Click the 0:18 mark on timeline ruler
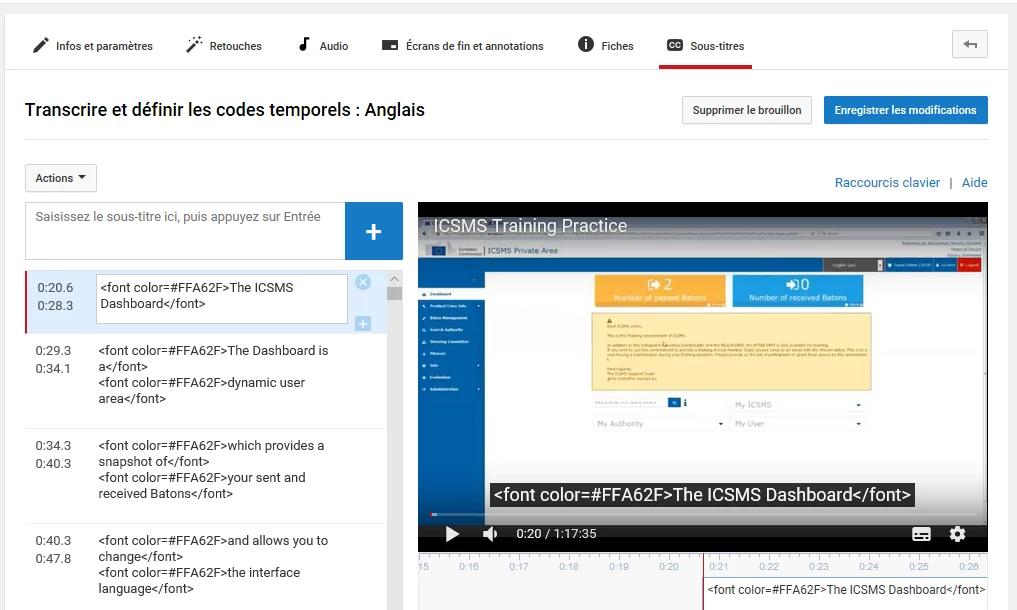1017x610 pixels. 569,567
